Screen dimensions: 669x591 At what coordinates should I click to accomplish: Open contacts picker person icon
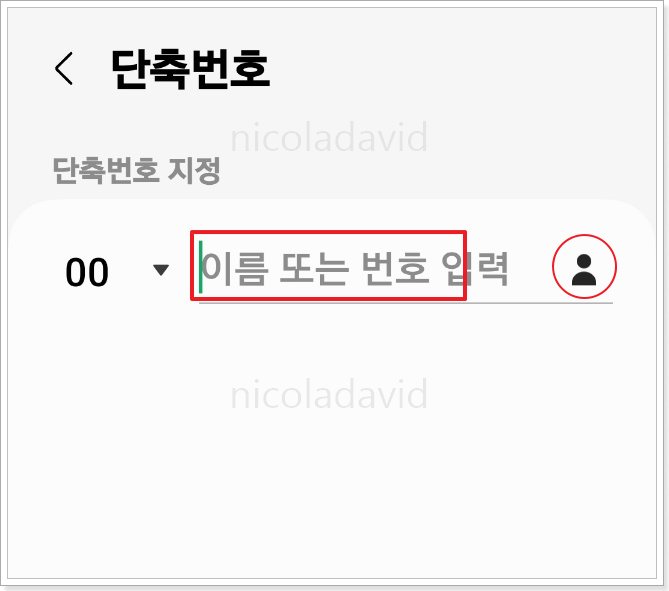tap(584, 270)
